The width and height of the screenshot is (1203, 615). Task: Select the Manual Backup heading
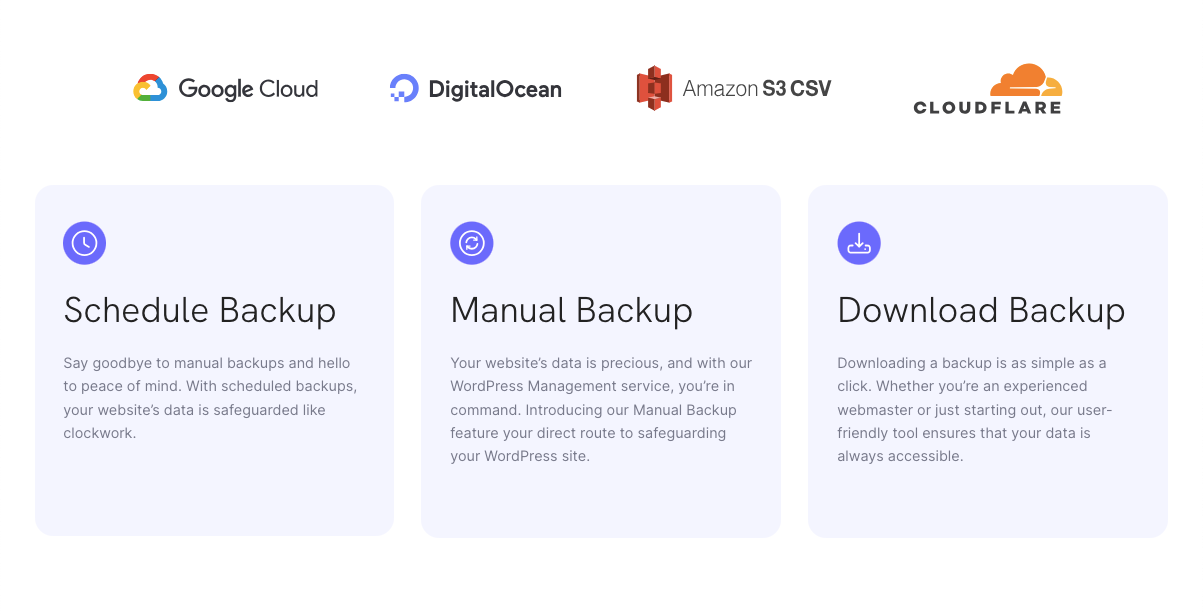572,310
